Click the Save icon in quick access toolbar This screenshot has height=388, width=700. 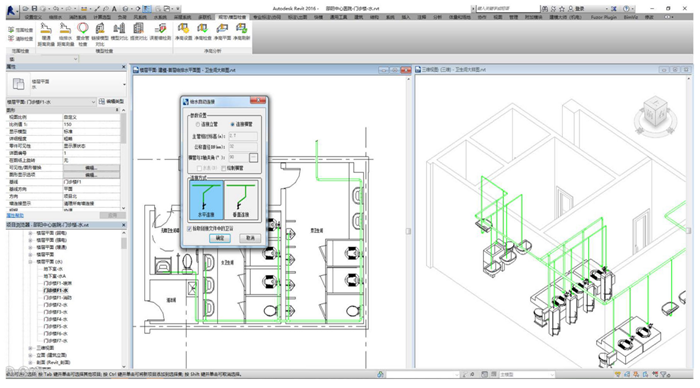(34, 8)
